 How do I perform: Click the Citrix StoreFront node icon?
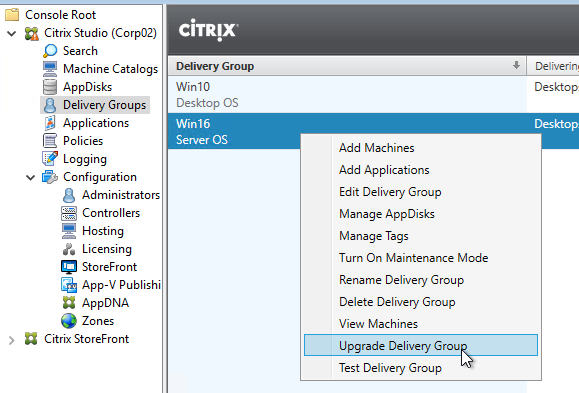pos(31,339)
